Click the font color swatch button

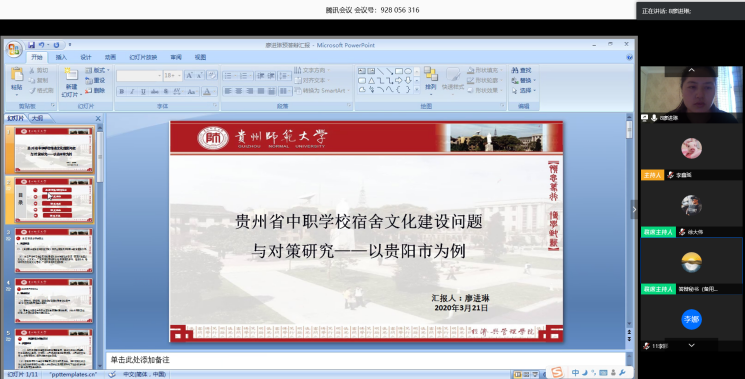click(208, 91)
